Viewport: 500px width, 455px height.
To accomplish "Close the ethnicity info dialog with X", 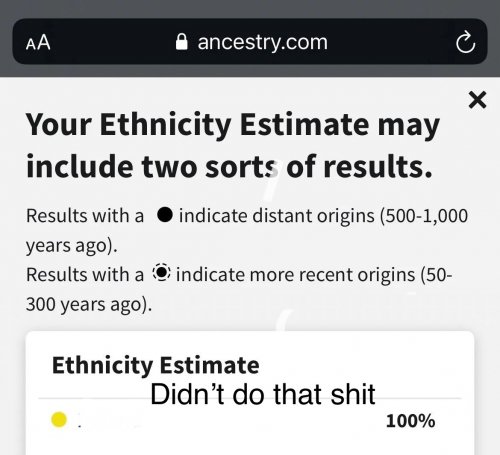I will (x=477, y=100).
